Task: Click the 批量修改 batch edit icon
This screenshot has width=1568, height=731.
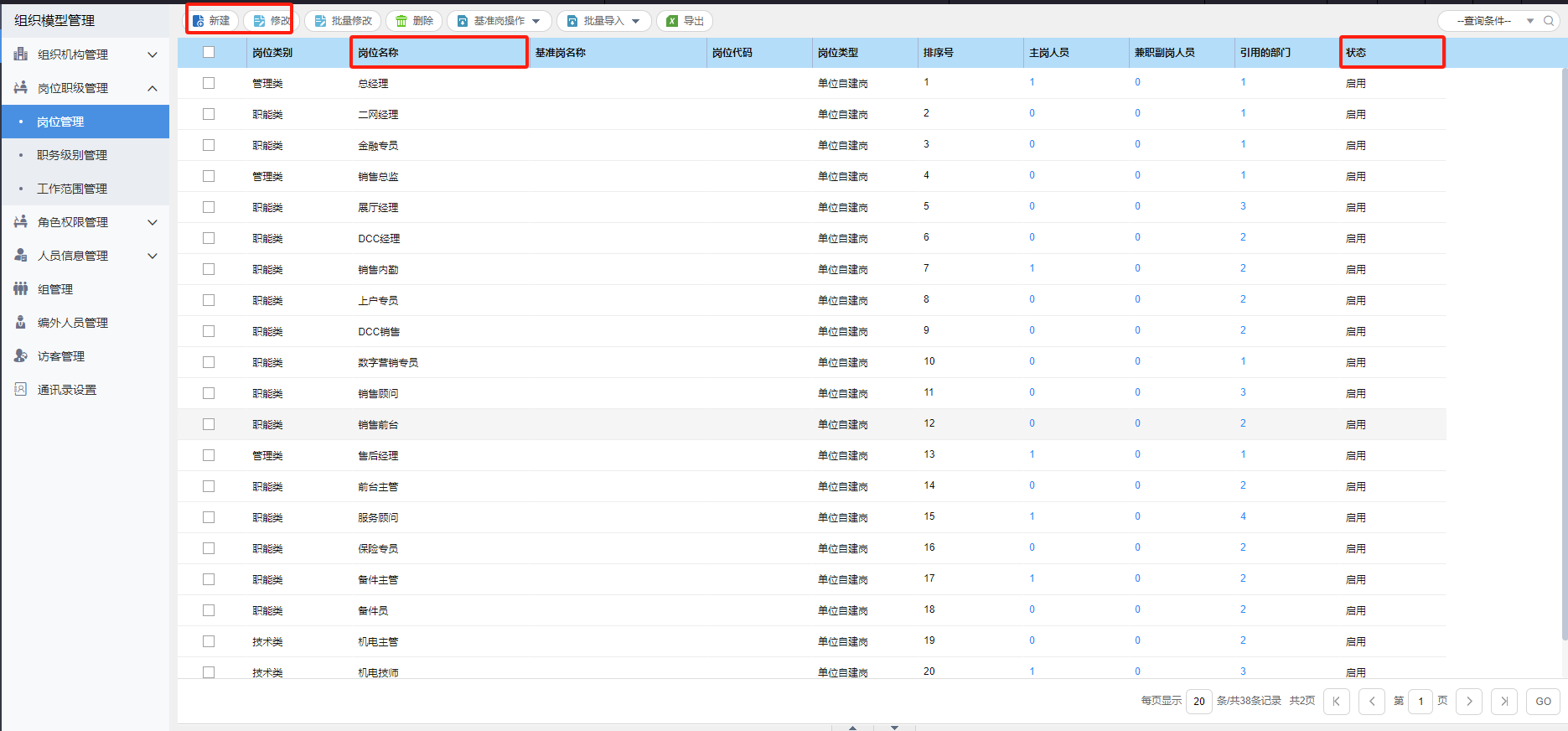Action: pos(320,21)
